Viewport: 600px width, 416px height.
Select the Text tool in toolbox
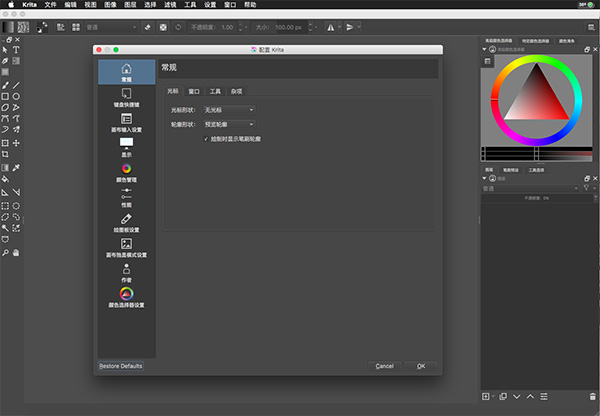click(16, 50)
